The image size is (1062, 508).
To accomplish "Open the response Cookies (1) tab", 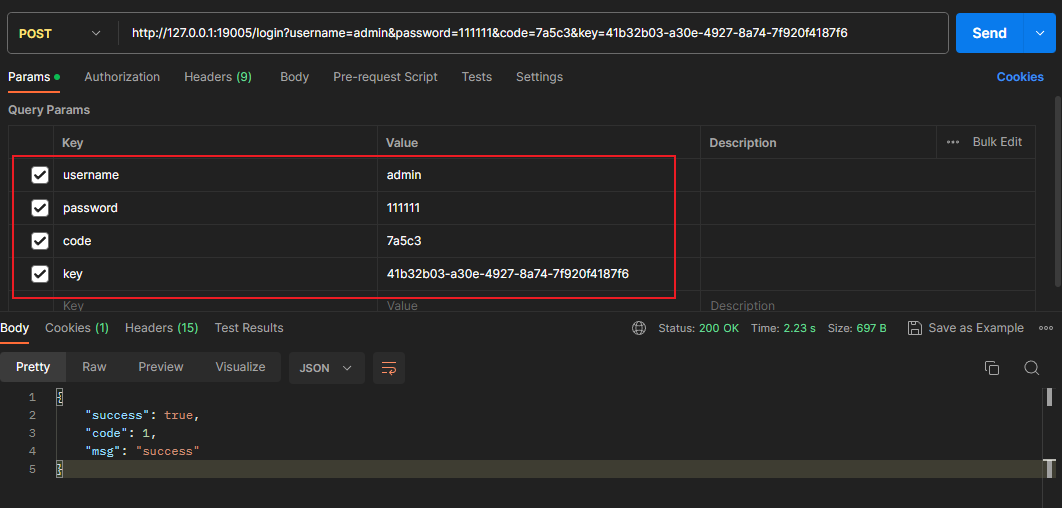I will [x=77, y=328].
